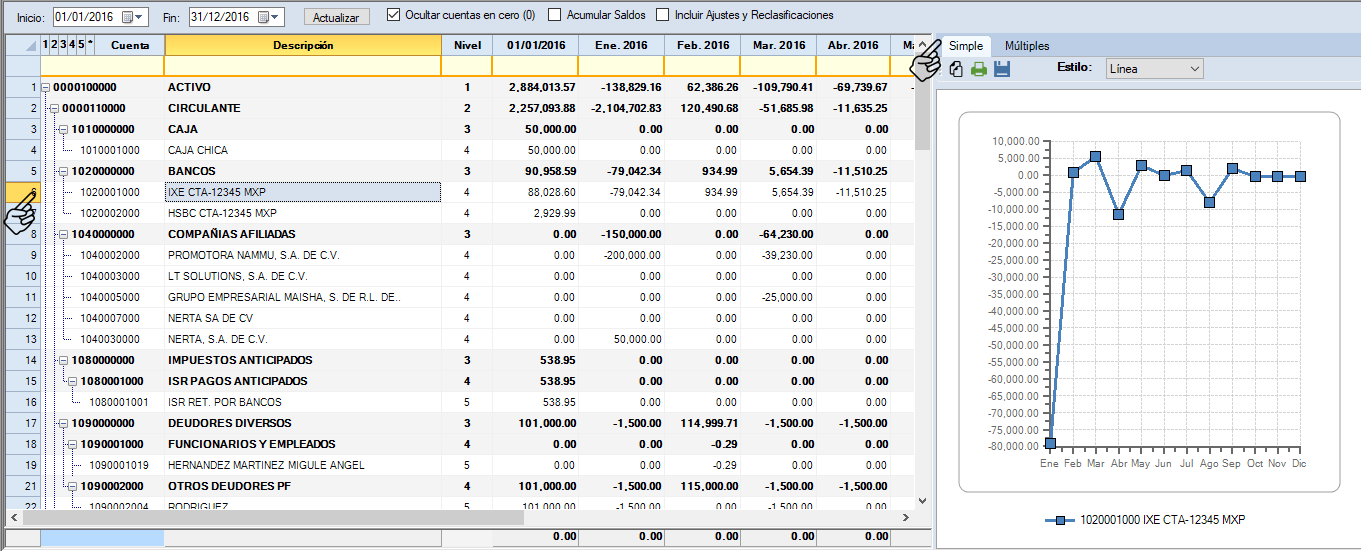Switch to the Múltiples chart tab
This screenshot has height=551, width=1361.
[x=1026, y=46]
